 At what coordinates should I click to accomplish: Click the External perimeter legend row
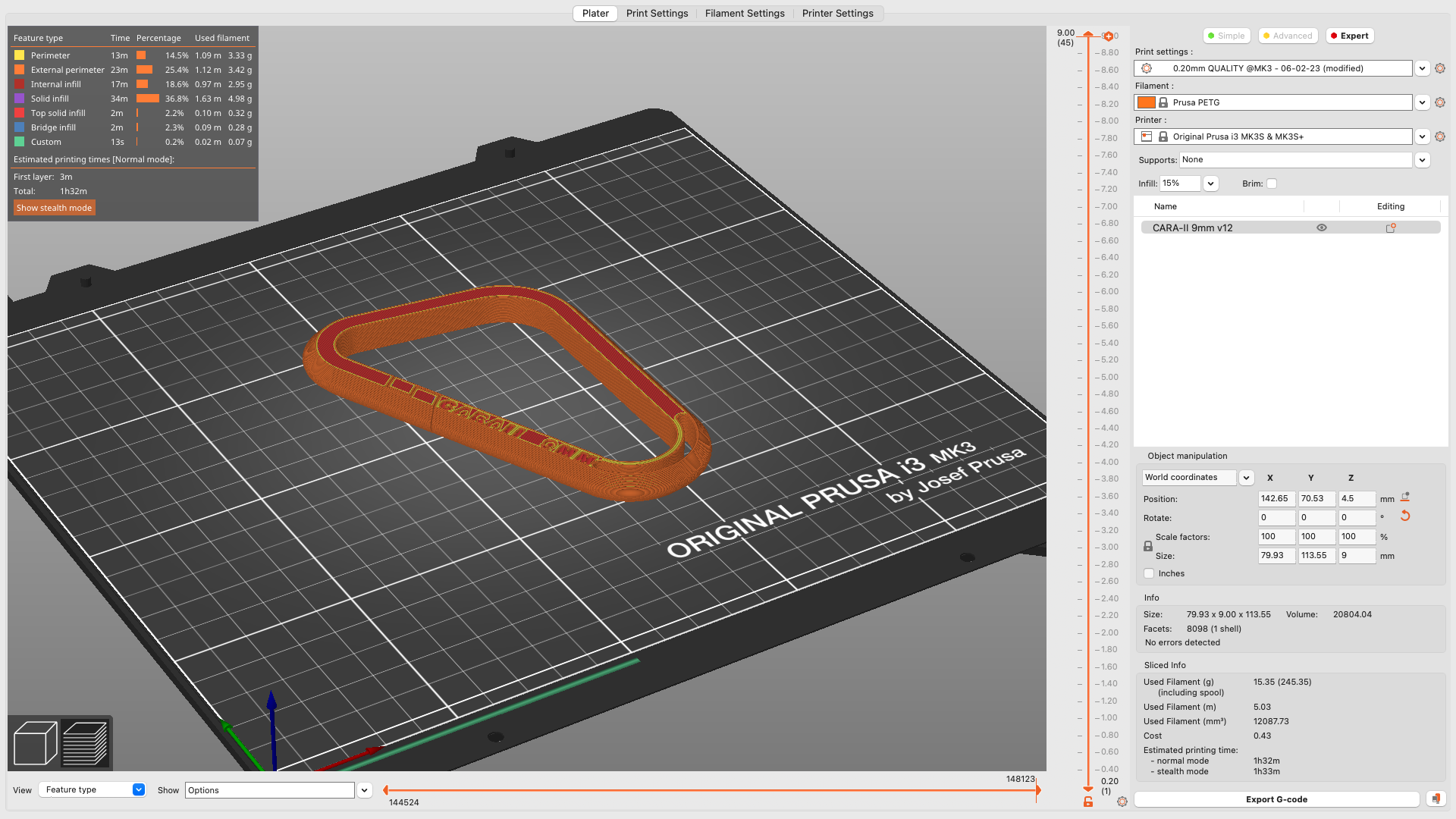click(x=133, y=70)
